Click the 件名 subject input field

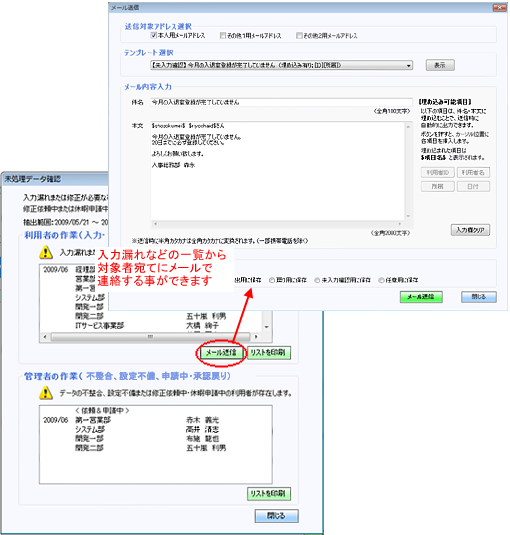(281, 102)
